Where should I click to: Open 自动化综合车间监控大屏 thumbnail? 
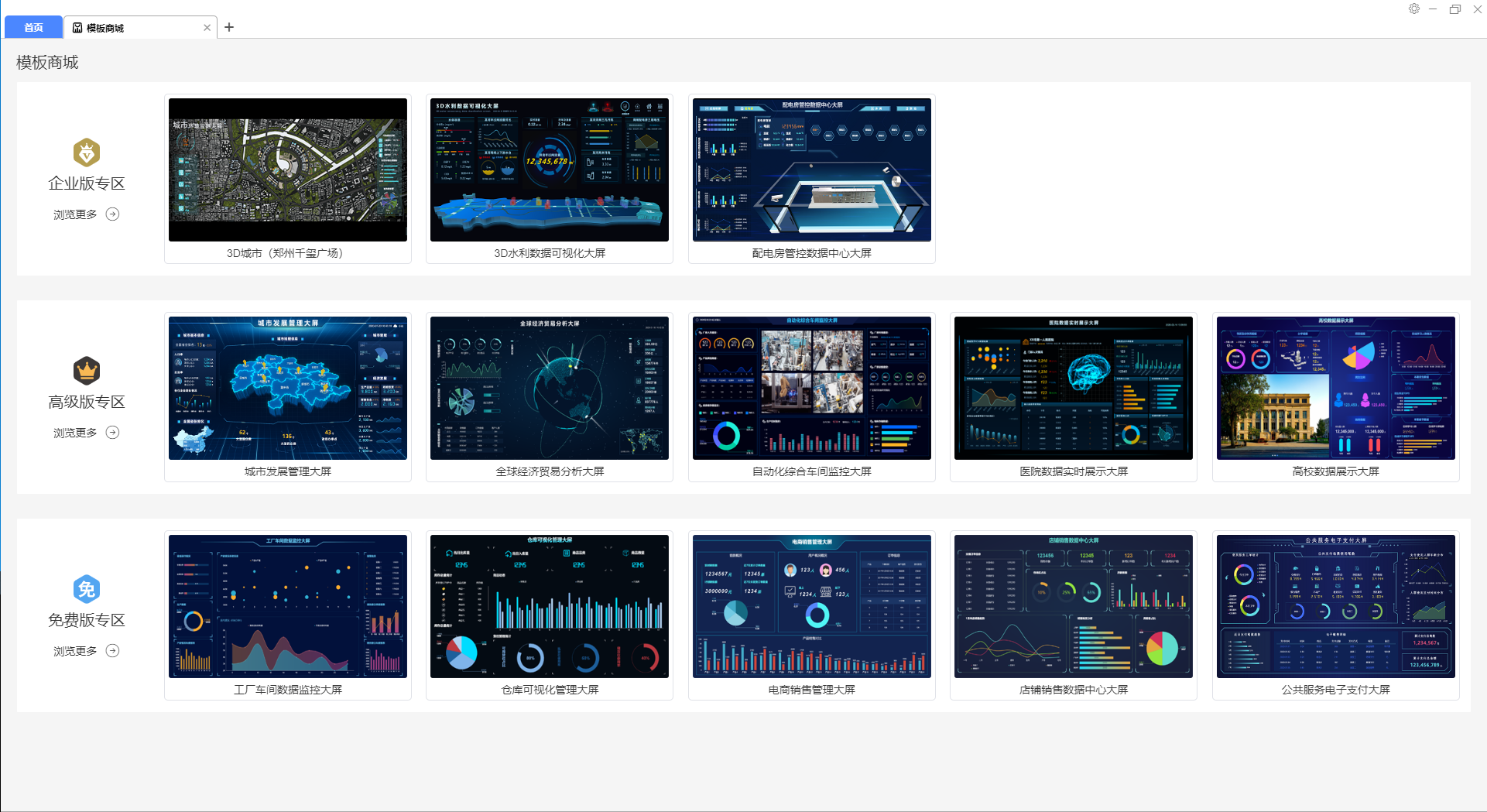coord(812,388)
